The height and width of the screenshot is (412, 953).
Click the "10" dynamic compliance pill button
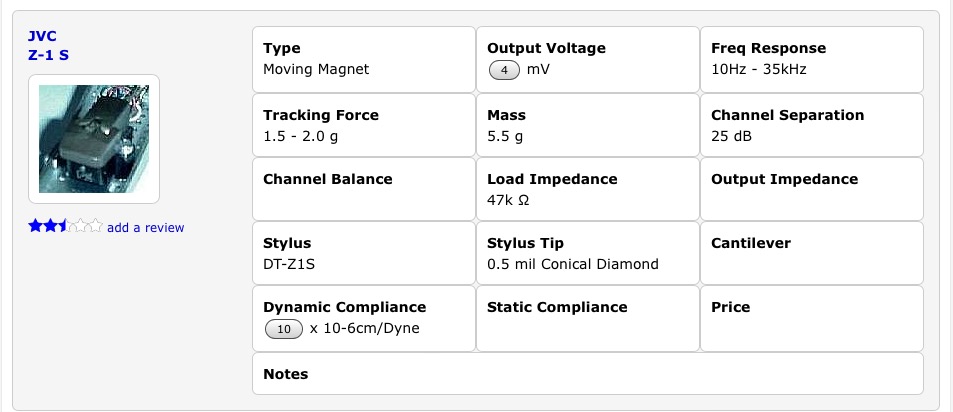[284, 329]
